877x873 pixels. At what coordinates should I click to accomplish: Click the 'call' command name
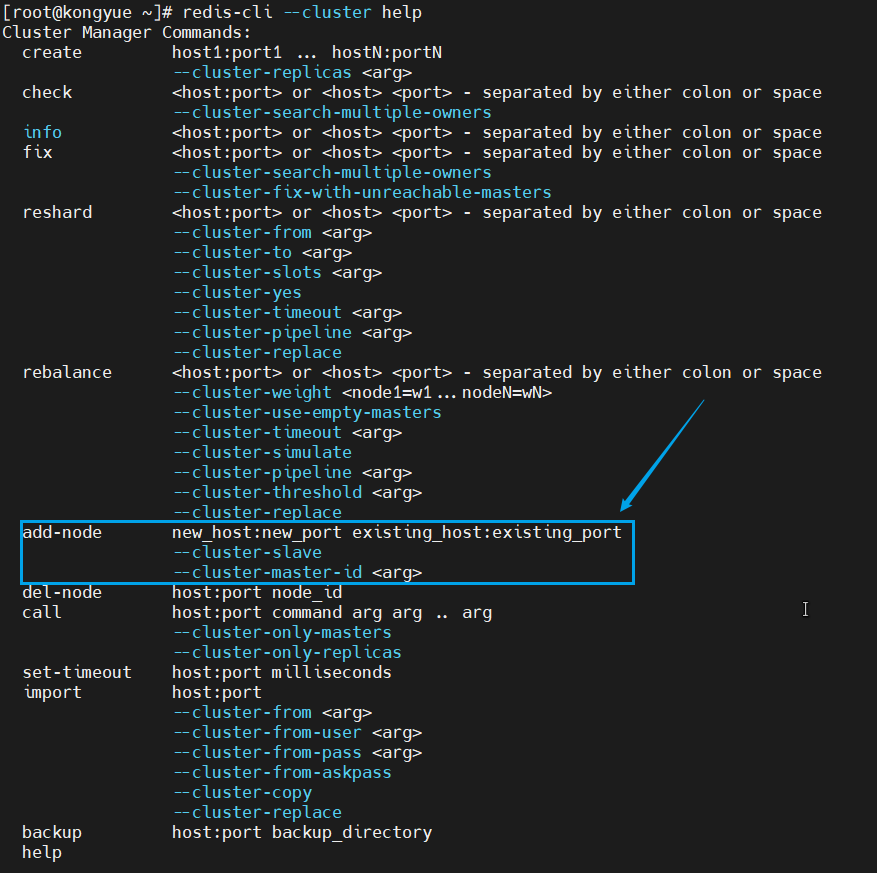[42, 612]
